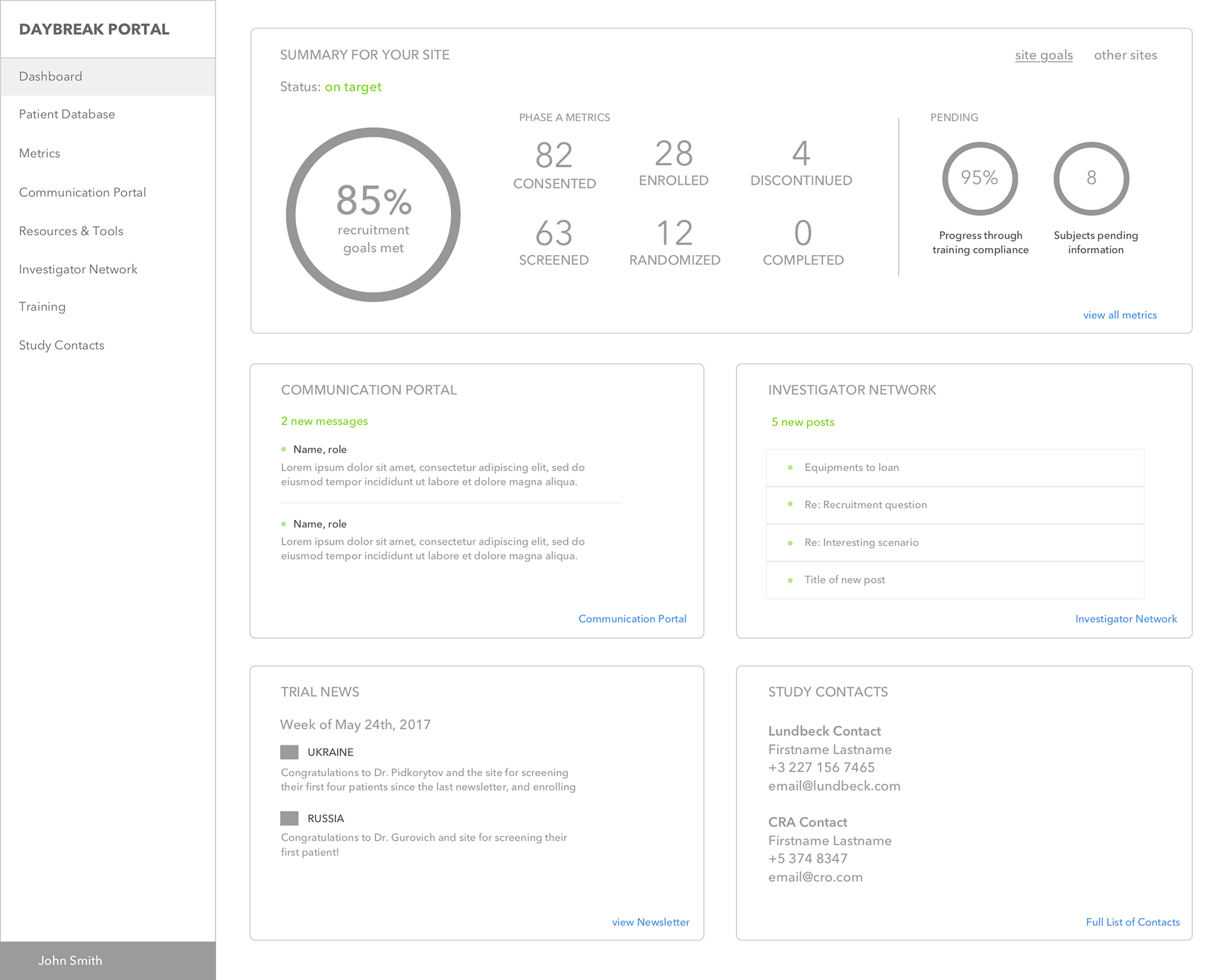Open Resources & Tools menu item
This screenshot has width=1228, height=980.
pyautogui.click(x=71, y=231)
